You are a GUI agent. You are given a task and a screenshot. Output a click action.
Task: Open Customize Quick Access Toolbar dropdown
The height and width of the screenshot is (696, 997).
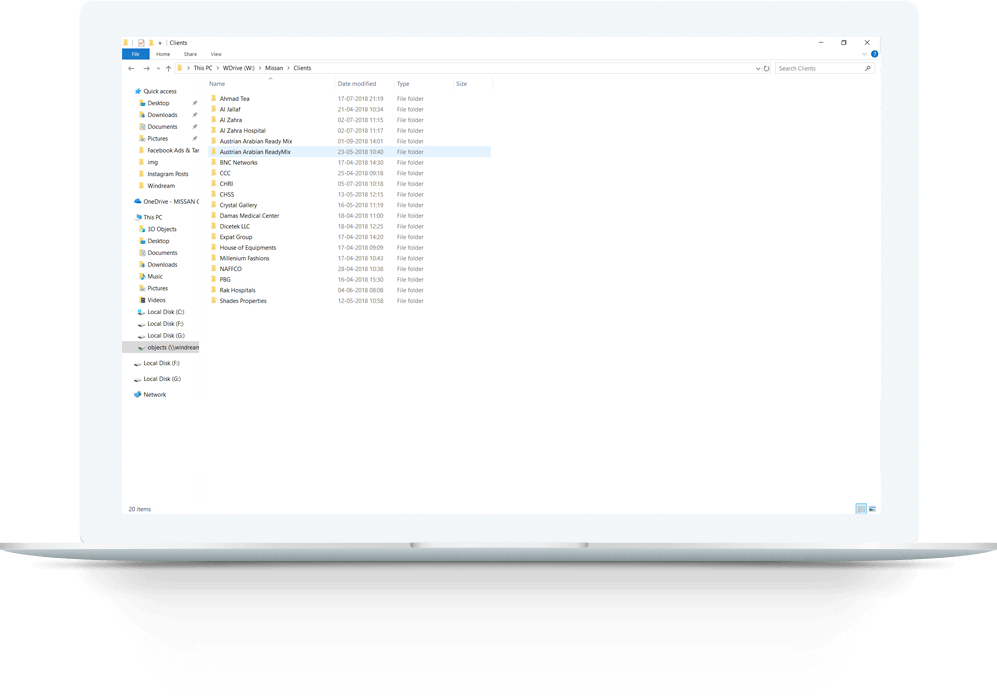tap(160, 43)
